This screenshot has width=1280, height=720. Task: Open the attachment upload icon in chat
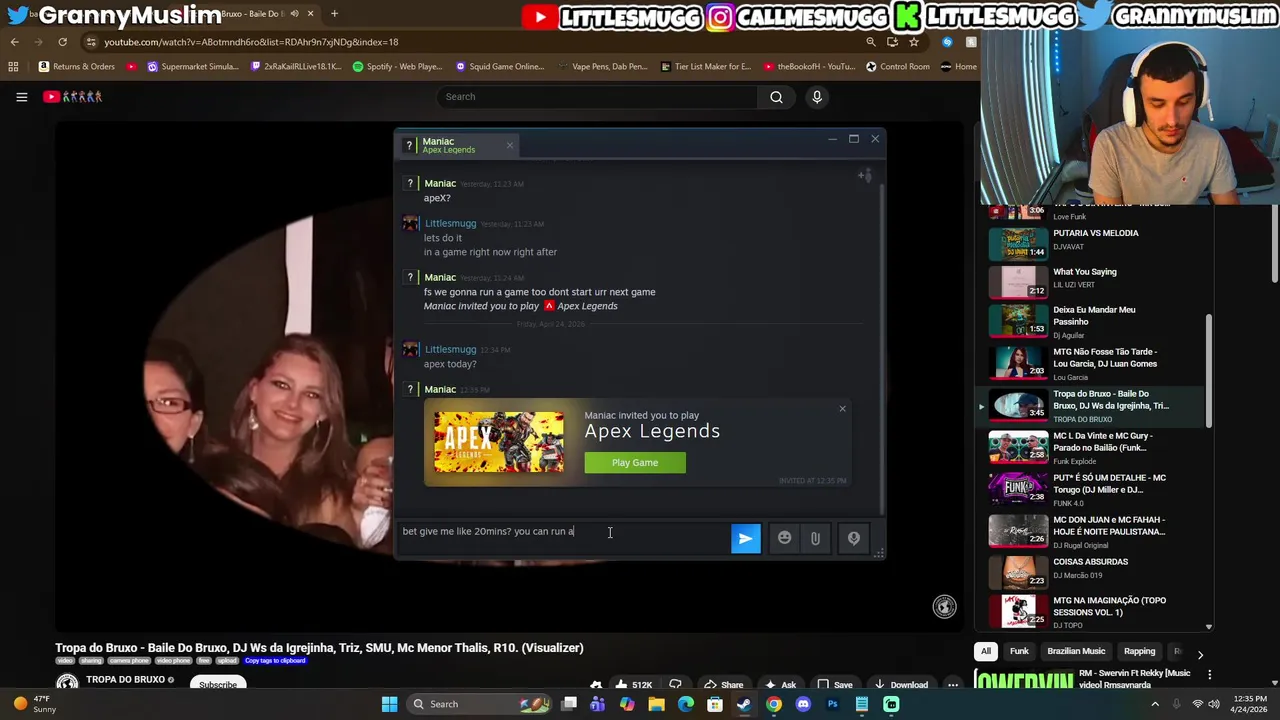815,539
